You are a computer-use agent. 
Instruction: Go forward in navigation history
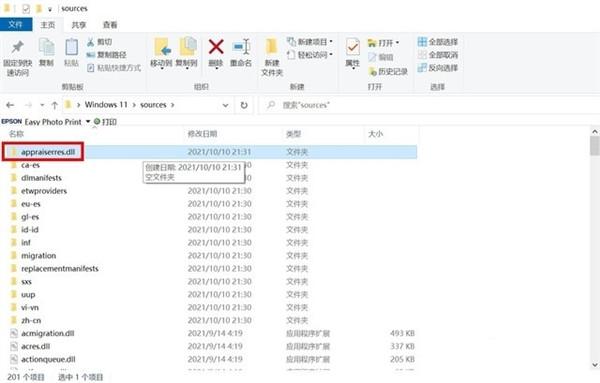pyautogui.click(x=28, y=105)
